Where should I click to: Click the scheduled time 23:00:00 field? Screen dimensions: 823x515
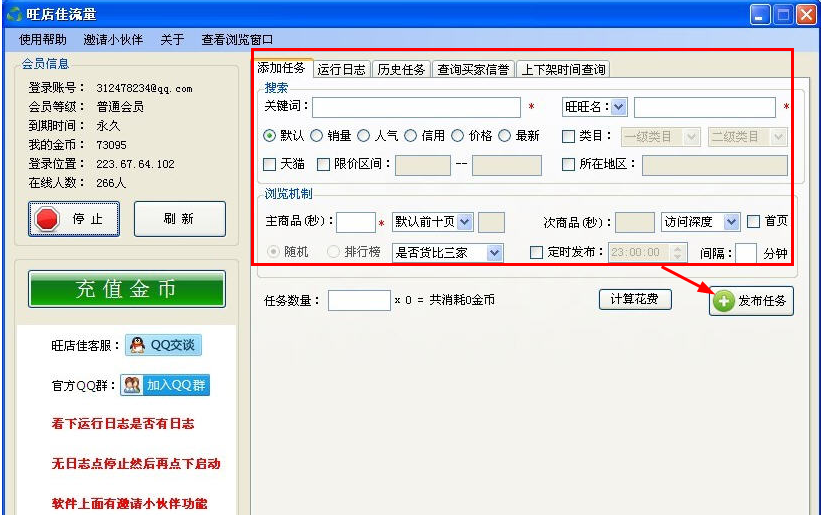coord(647,253)
